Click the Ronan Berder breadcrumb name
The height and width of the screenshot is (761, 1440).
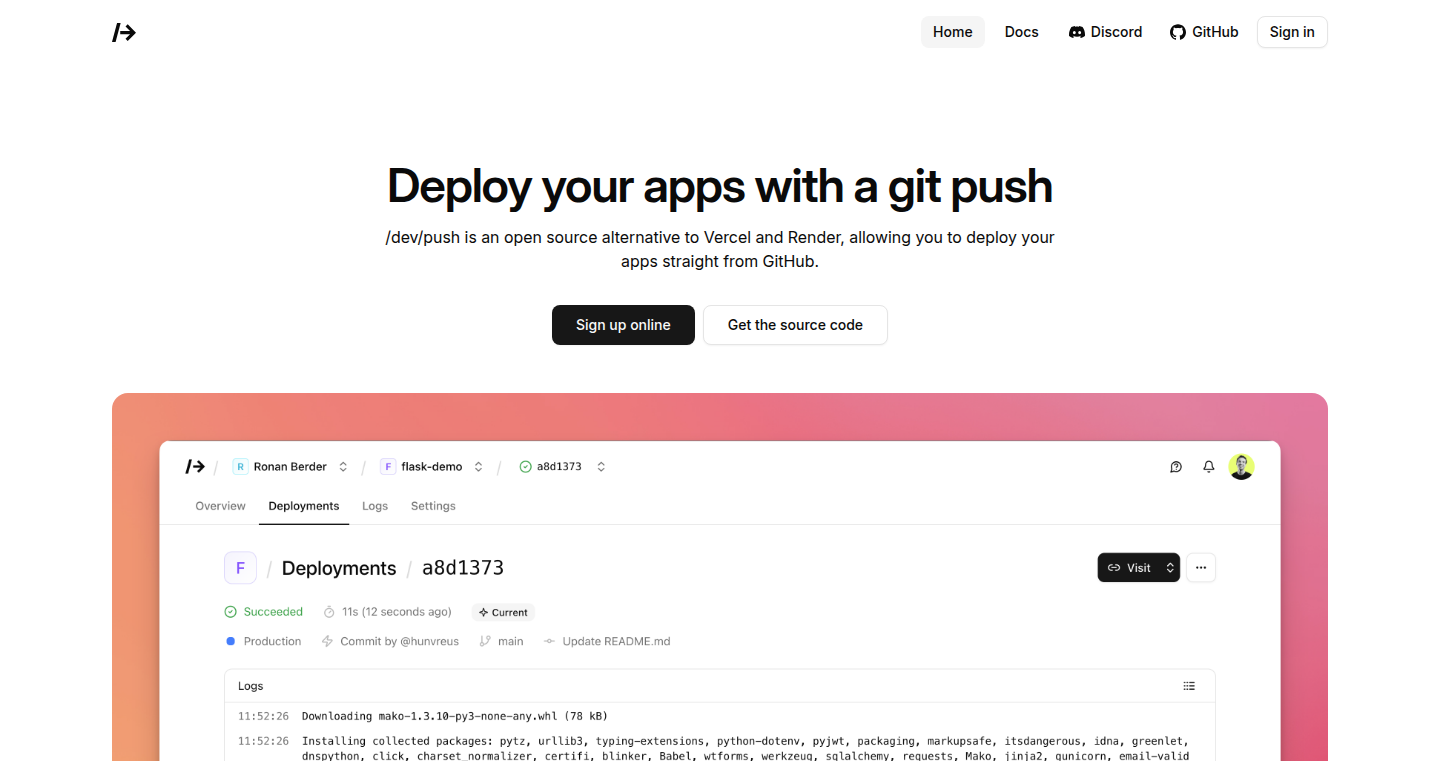290,466
